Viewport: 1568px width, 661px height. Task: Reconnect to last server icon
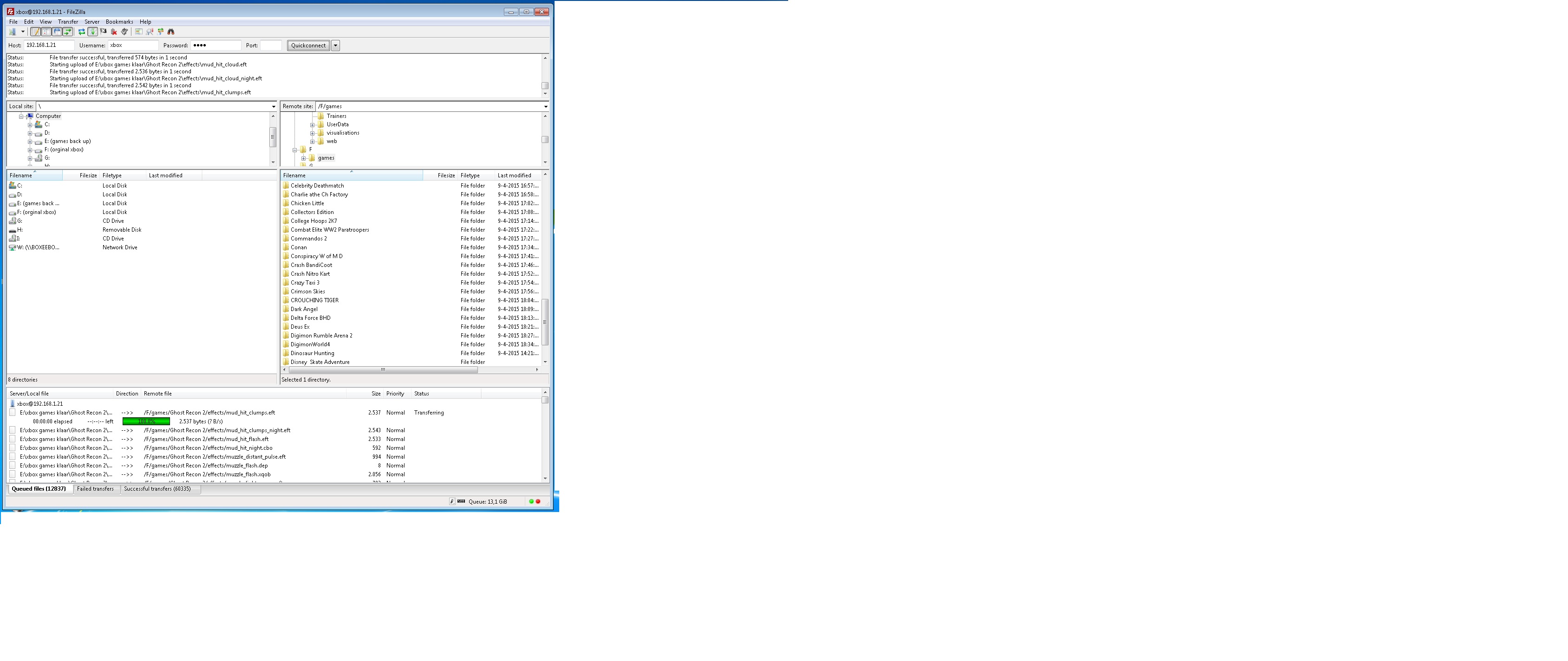pyautogui.click(x=125, y=32)
